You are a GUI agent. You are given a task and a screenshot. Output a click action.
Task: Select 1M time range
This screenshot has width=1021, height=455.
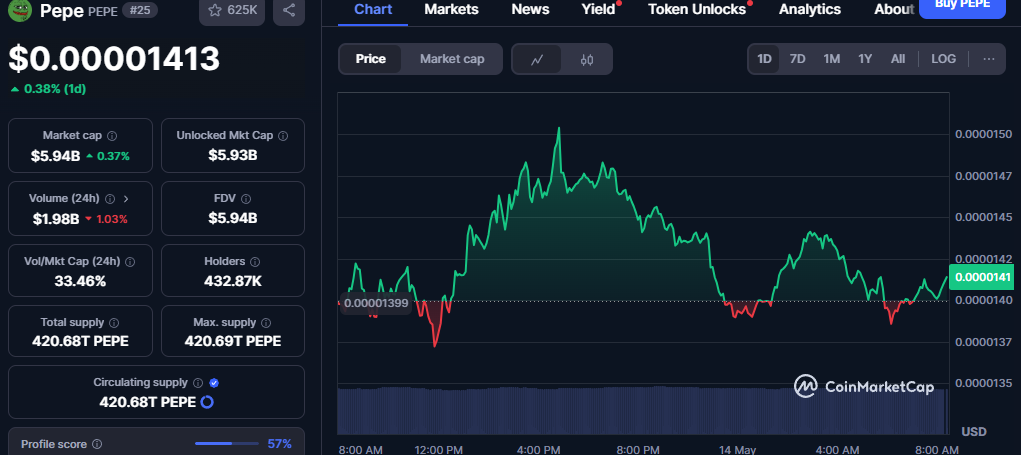coord(832,59)
